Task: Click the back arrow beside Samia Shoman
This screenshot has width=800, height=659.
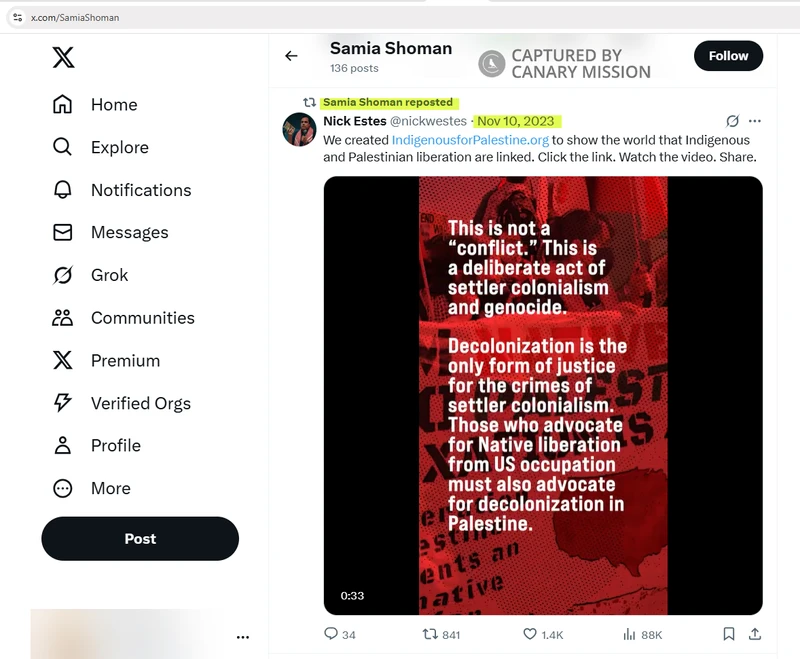Action: (x=291, y=56)
